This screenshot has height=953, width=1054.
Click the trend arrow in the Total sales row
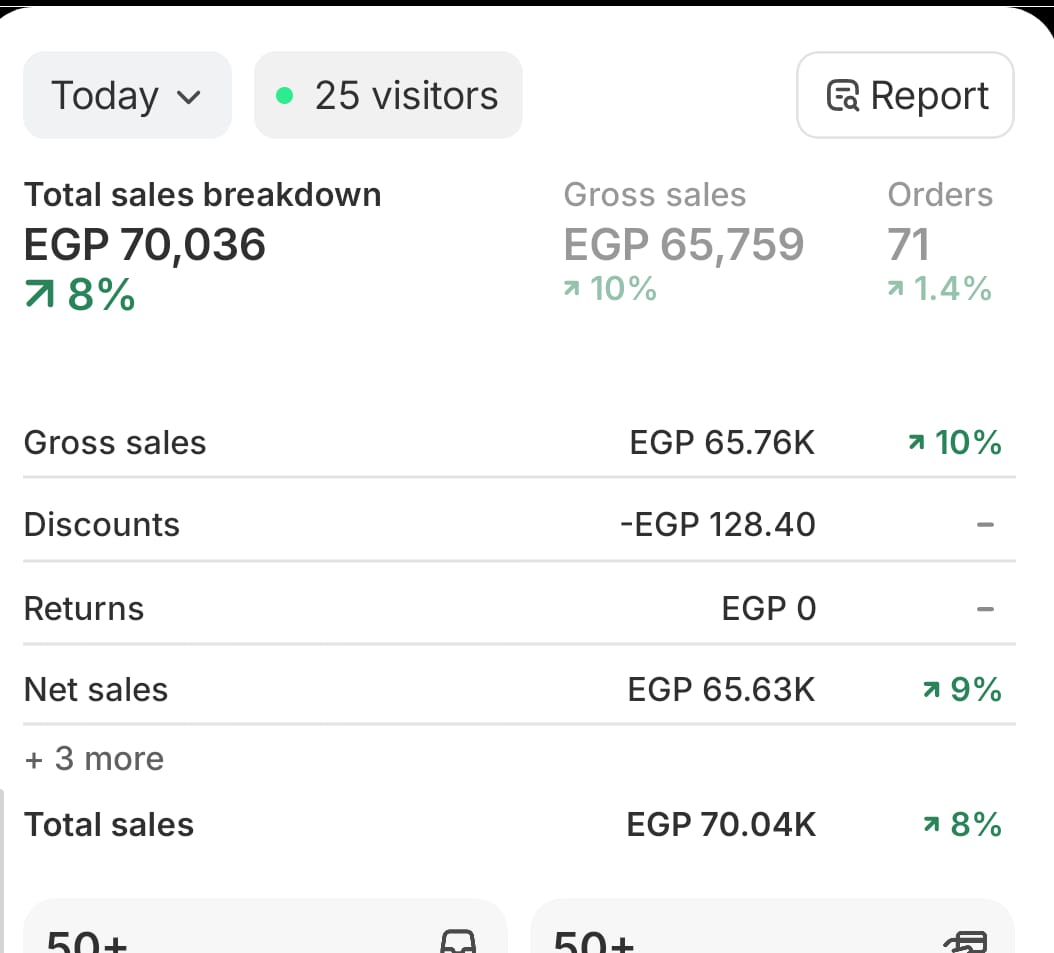coord(931,825)
